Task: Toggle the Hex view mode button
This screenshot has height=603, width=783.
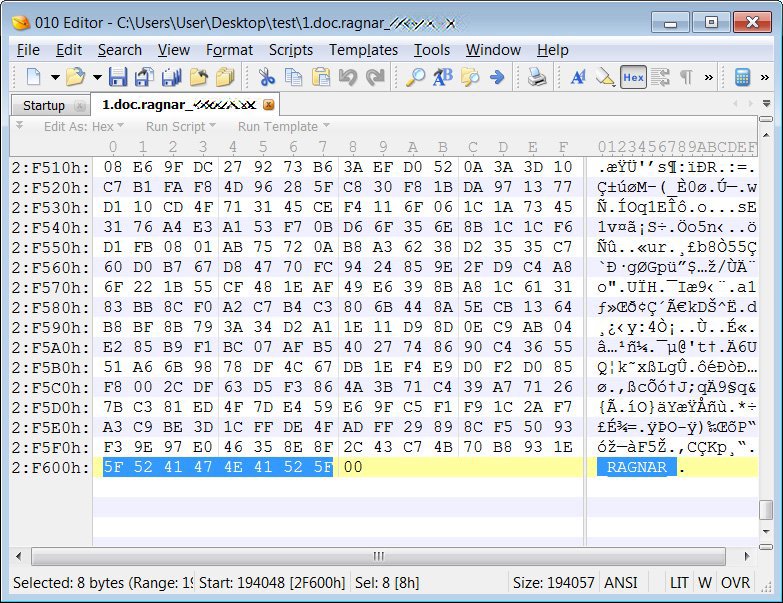Action: point(633,77)
